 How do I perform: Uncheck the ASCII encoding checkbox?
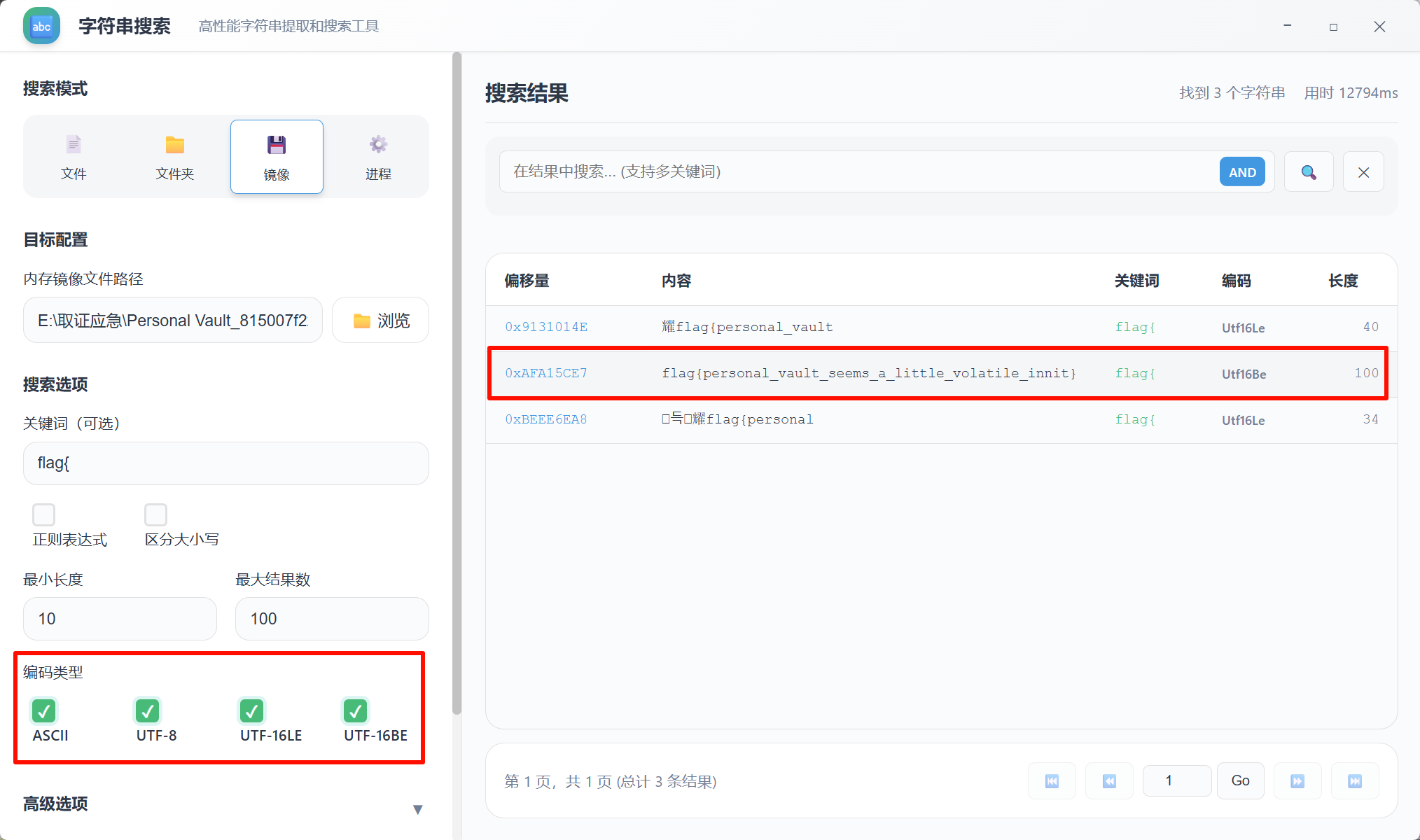tap(44, 711)
